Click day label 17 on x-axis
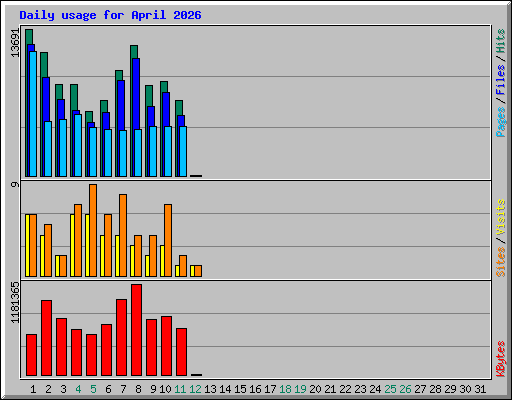This screenshot has height=400, width=512. (x=270, y=389)
